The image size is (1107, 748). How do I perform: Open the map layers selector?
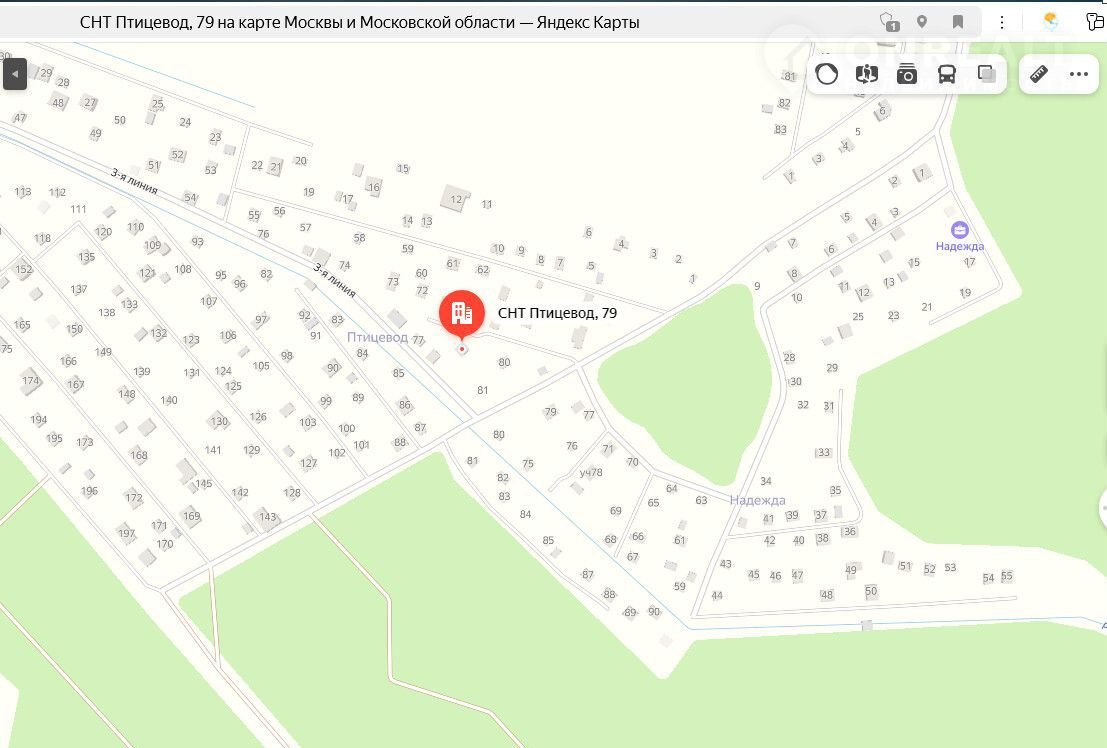click(x=986, y=73)
